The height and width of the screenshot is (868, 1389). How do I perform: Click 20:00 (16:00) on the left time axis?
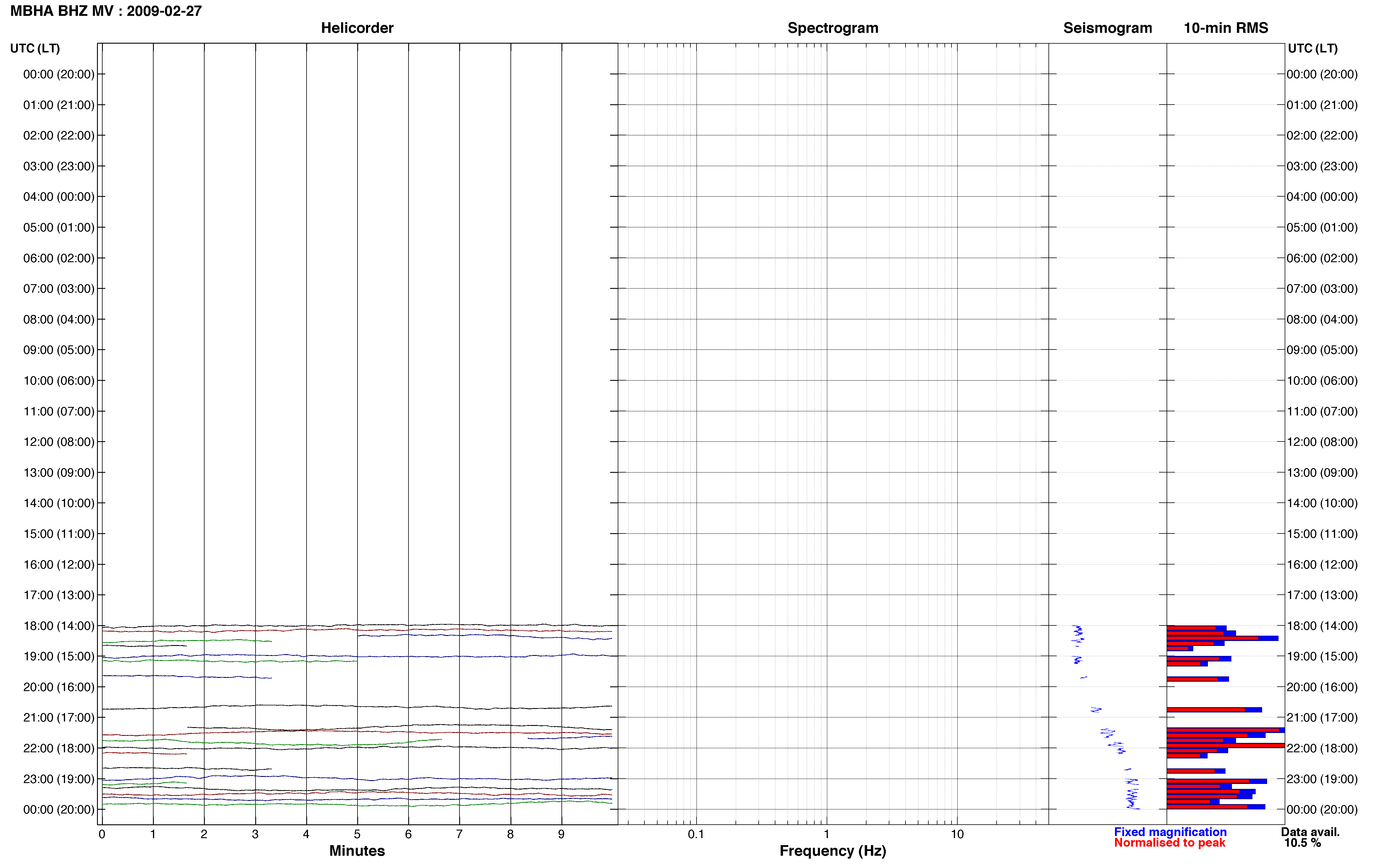tap(59, 687)
